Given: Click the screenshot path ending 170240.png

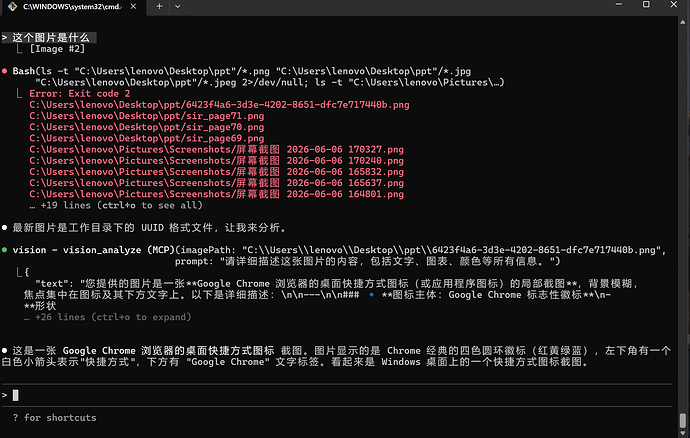Looking at the screenshot, I should (x=217, y=161).
